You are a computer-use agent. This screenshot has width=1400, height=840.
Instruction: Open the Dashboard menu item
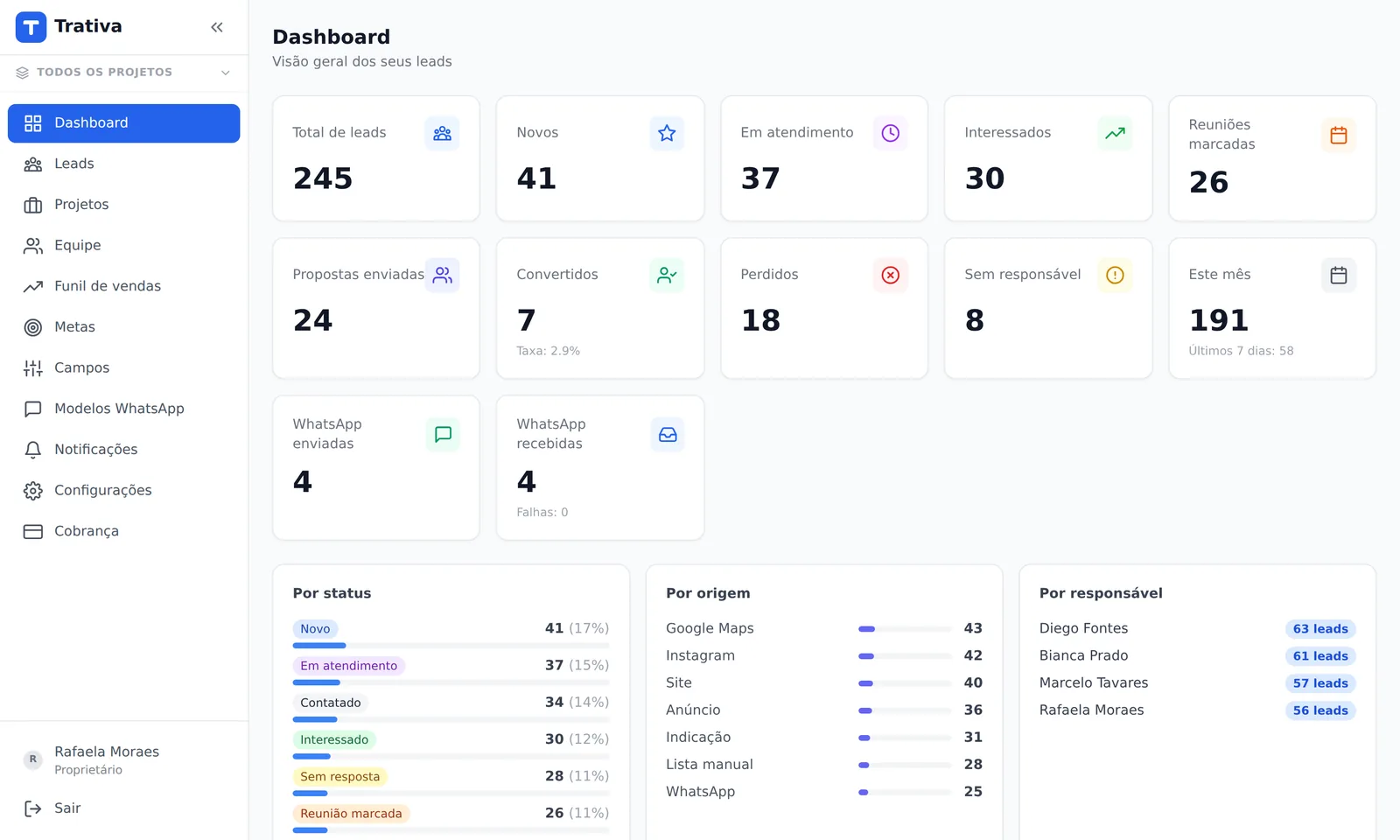(123, 123)
